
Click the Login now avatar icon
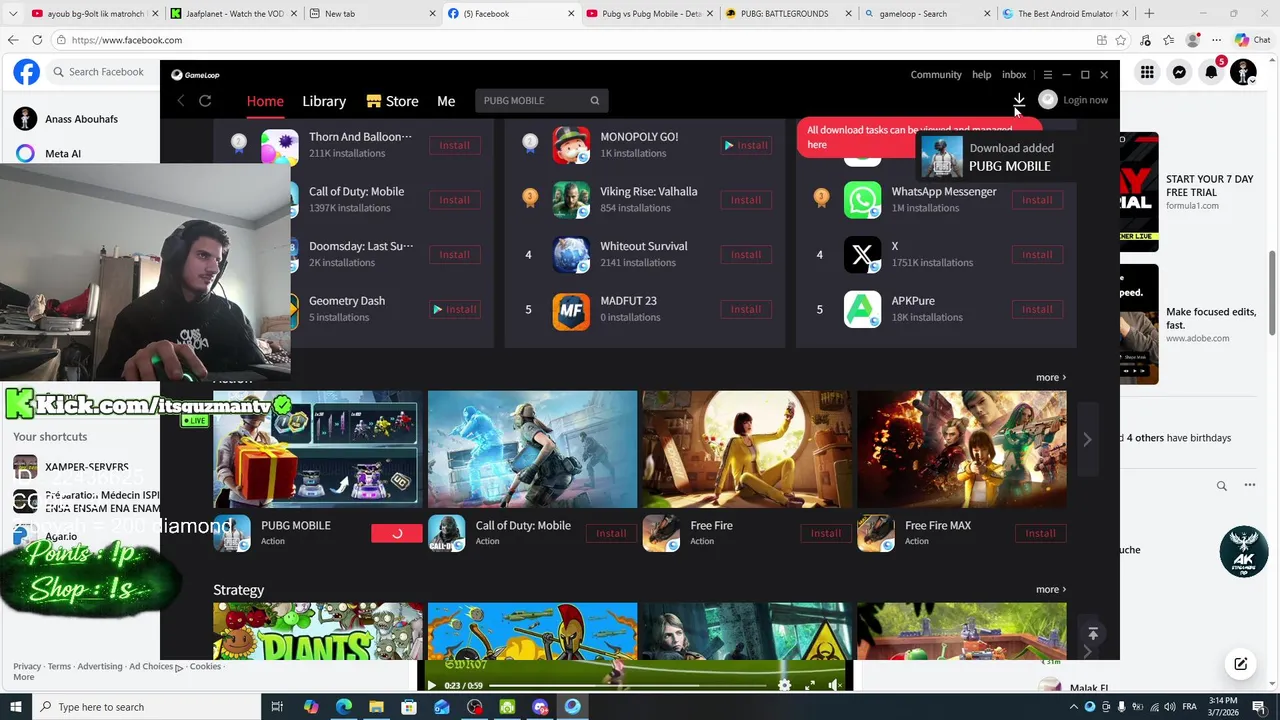pyautogui.click(x=1048, y=100)
